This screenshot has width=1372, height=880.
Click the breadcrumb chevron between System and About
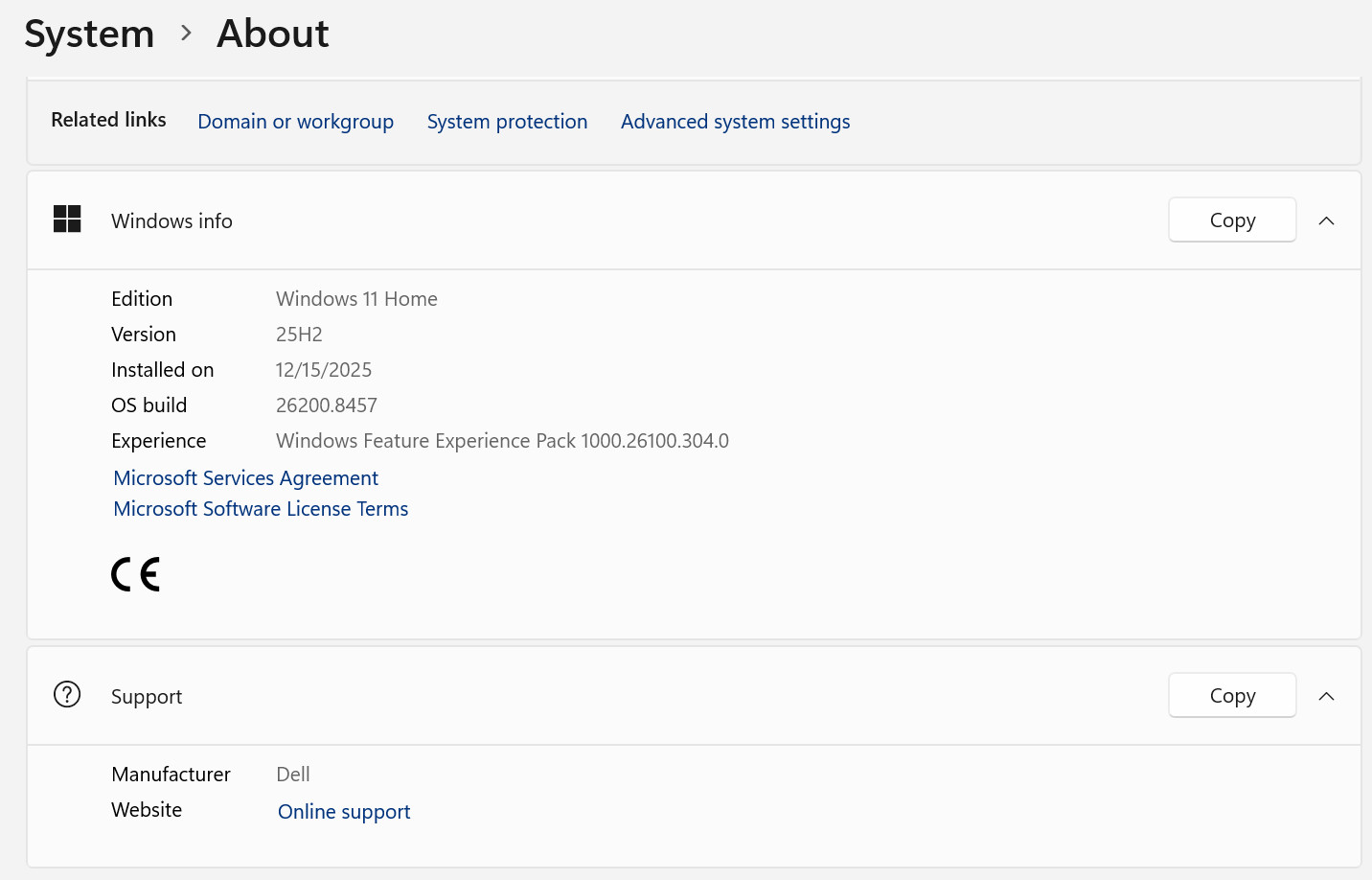tap(186, 34)
